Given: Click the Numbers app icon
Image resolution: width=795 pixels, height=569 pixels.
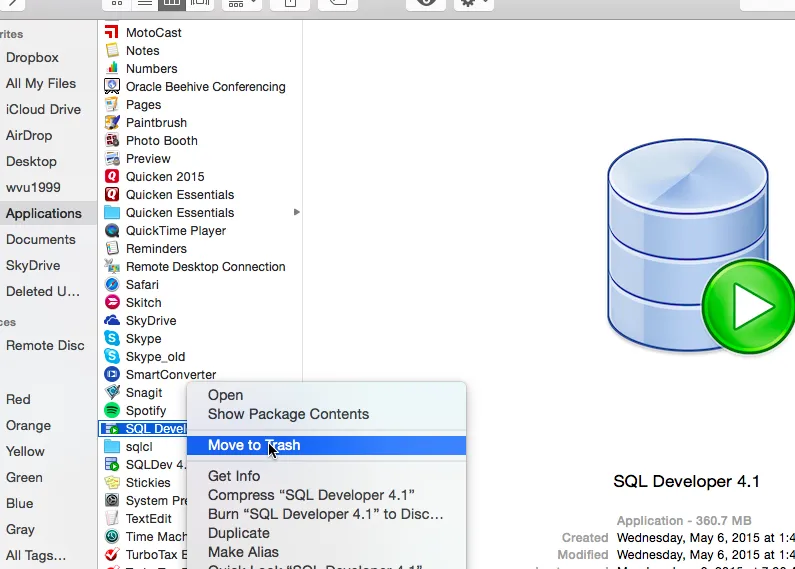Looking at the screenshot, I should point(112,68).
